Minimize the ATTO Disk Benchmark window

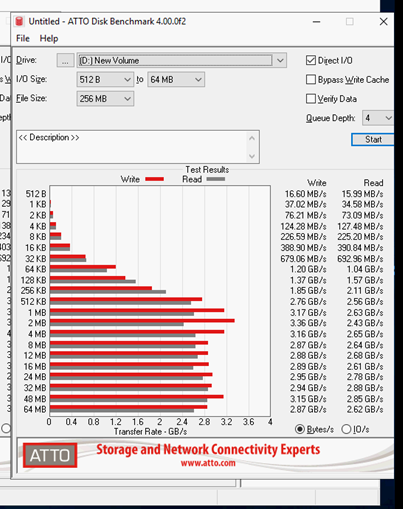pos(317,22)
